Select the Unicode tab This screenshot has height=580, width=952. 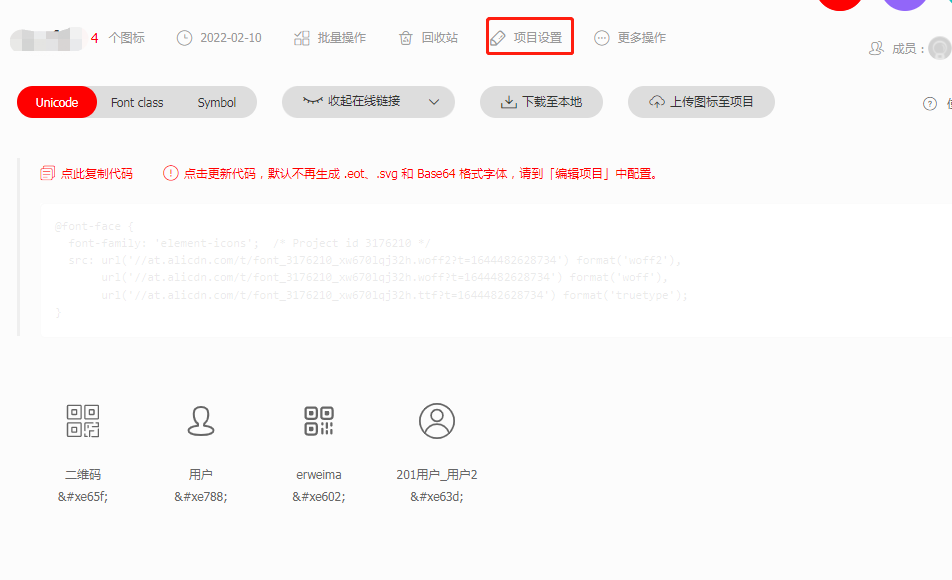point(56,102)
